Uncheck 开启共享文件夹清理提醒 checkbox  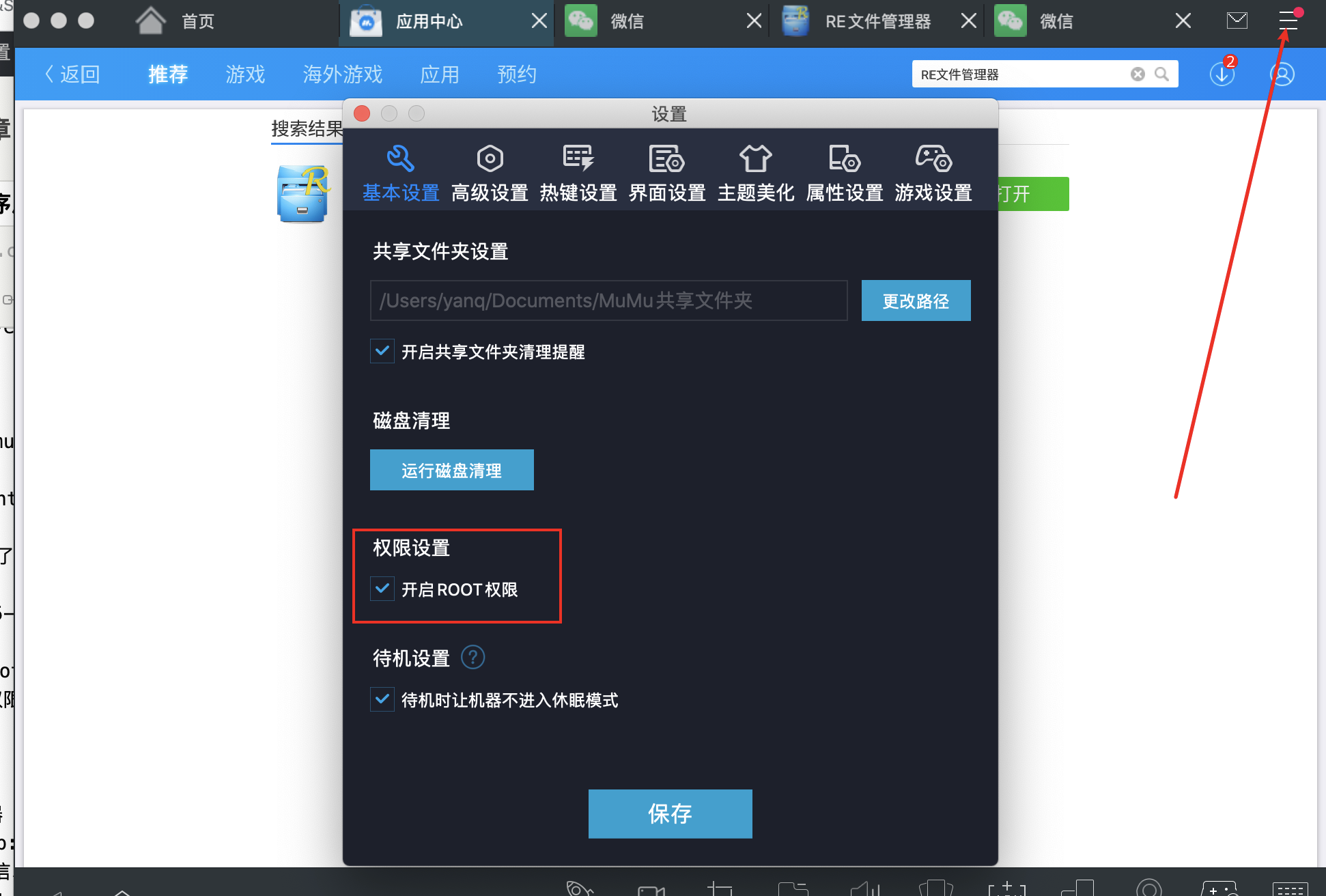coord(382,351)
